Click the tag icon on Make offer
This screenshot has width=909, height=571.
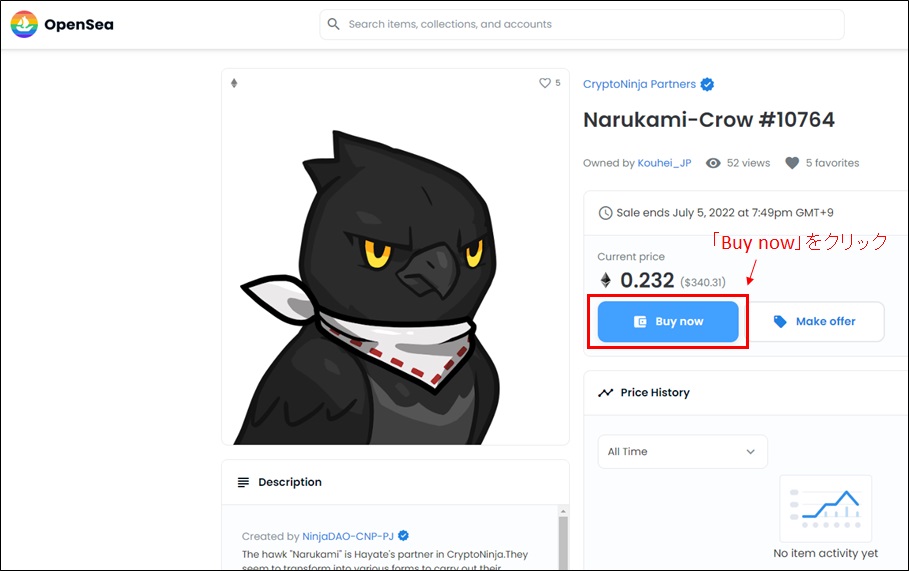click(x=780, y=322)
